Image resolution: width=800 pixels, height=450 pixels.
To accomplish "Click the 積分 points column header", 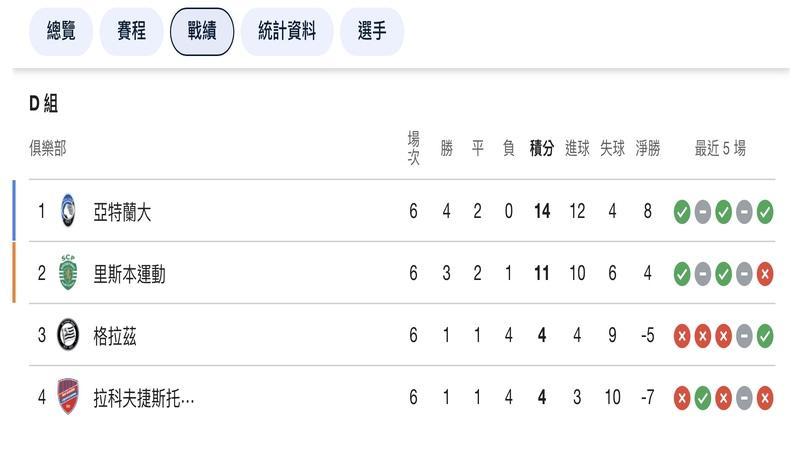I will (541, 149).
